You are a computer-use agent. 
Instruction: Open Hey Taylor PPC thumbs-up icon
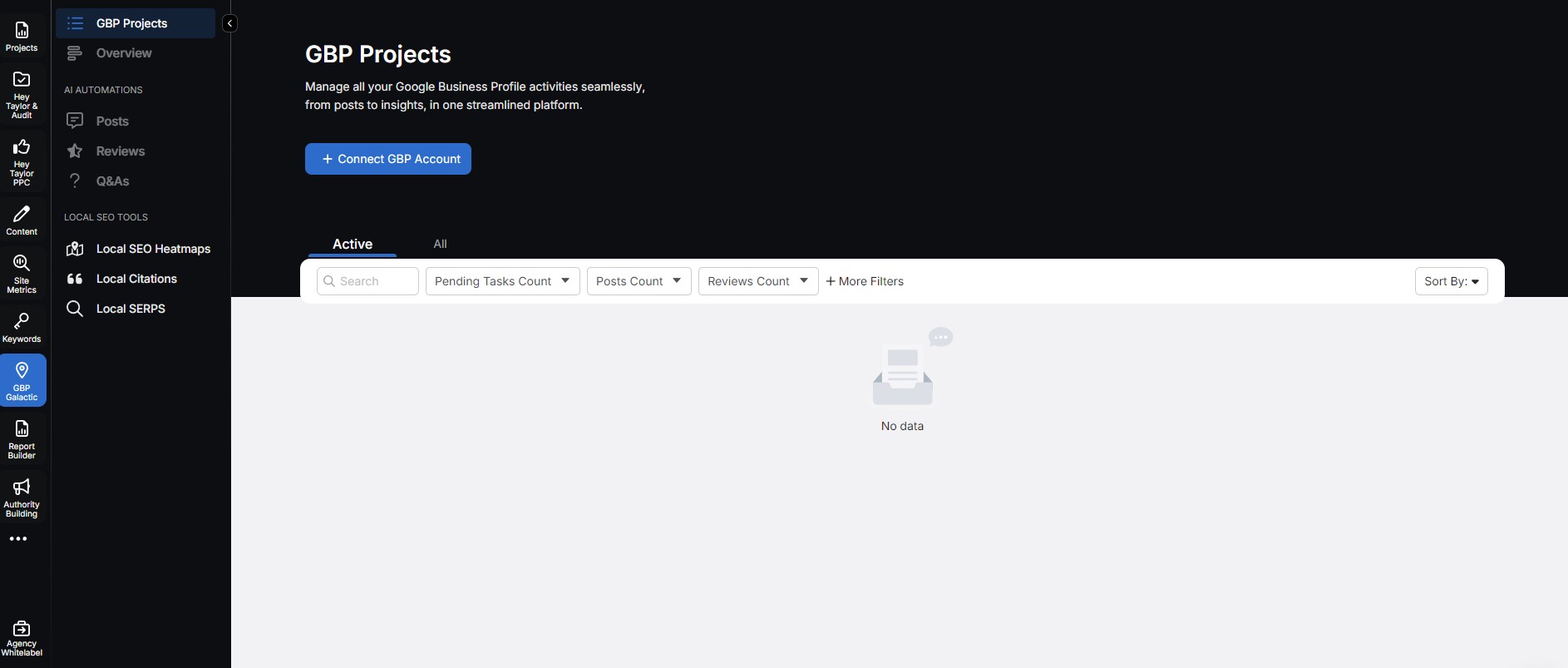click(22, 161)
